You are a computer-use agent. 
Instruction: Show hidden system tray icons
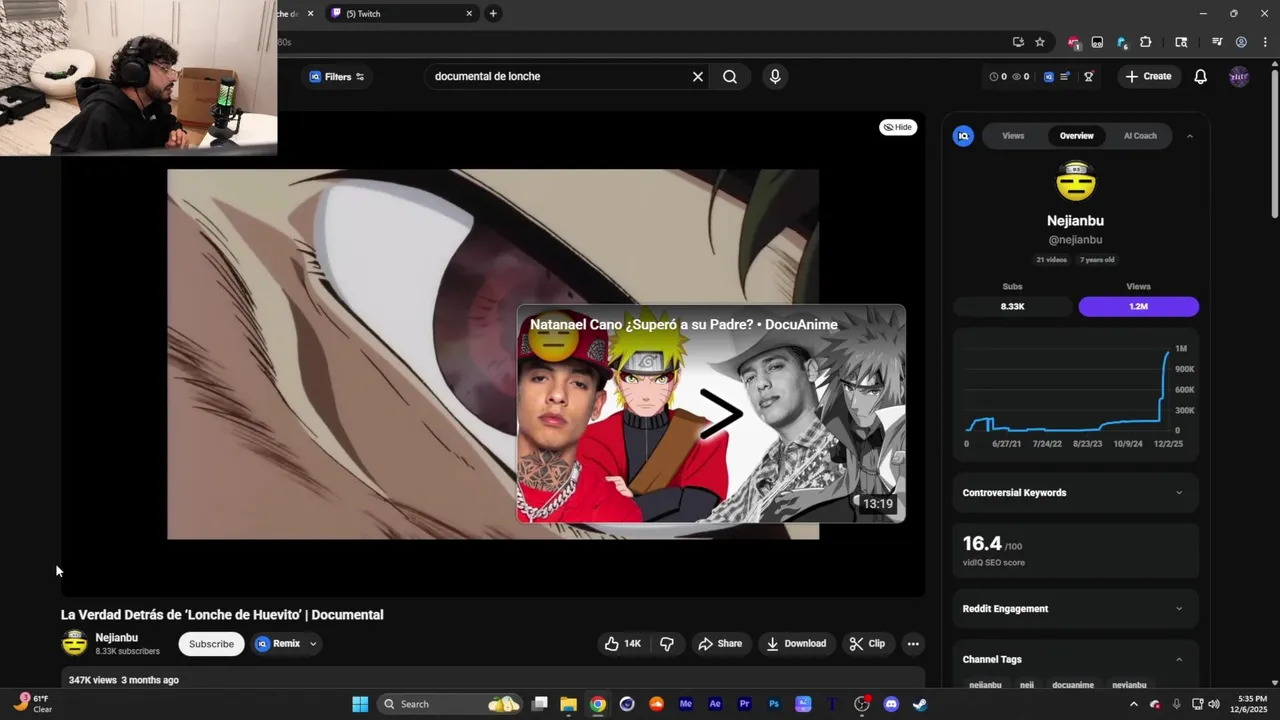1133,704
